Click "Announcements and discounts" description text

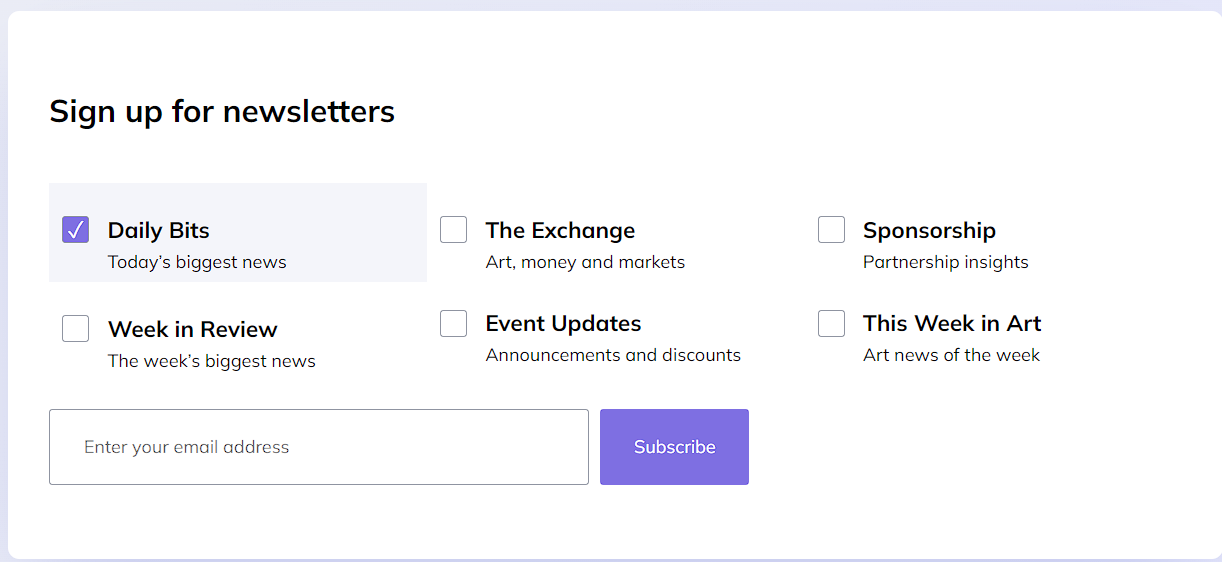tap(613, 355)
